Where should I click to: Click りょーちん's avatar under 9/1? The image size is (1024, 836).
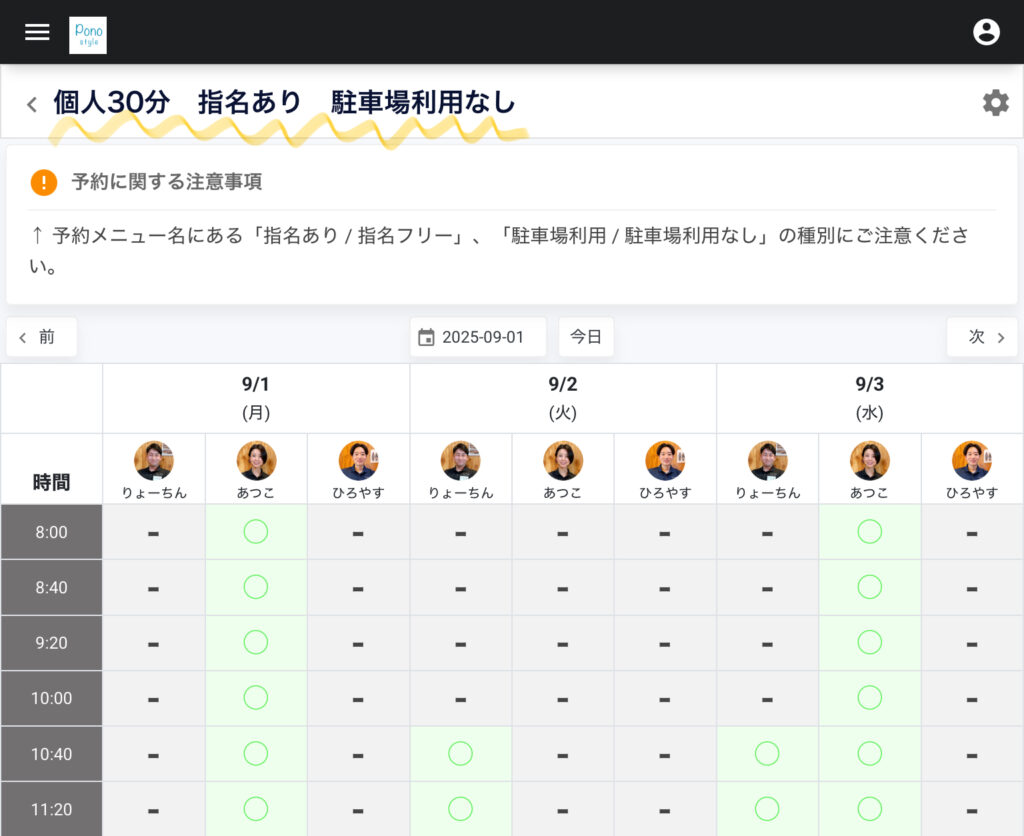point(153,461)
